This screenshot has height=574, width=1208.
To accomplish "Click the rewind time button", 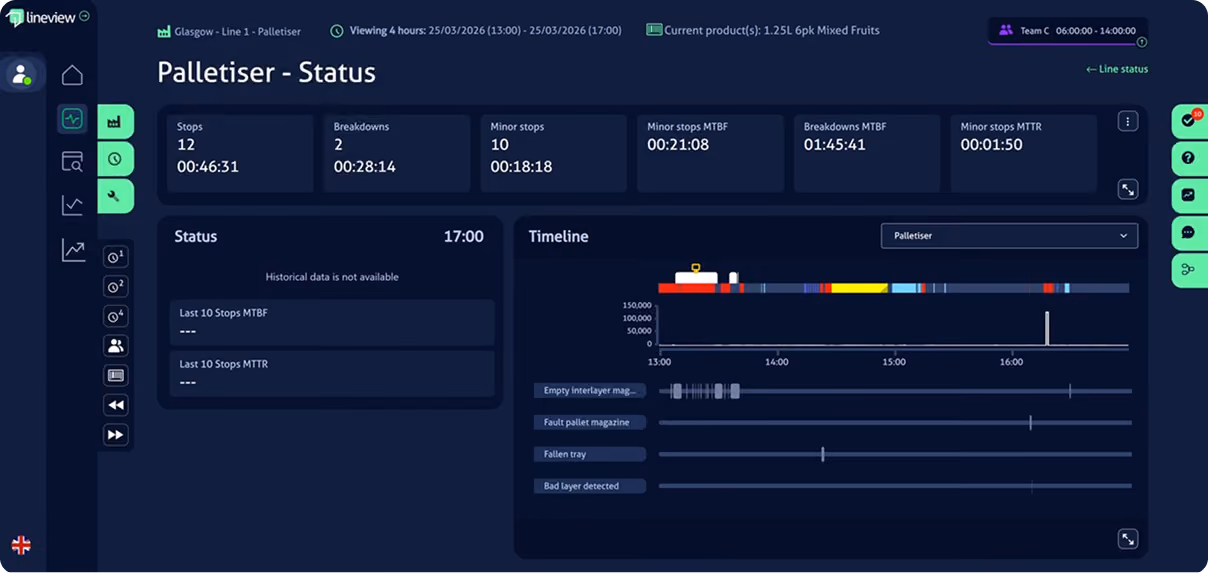I will (116, 405).
